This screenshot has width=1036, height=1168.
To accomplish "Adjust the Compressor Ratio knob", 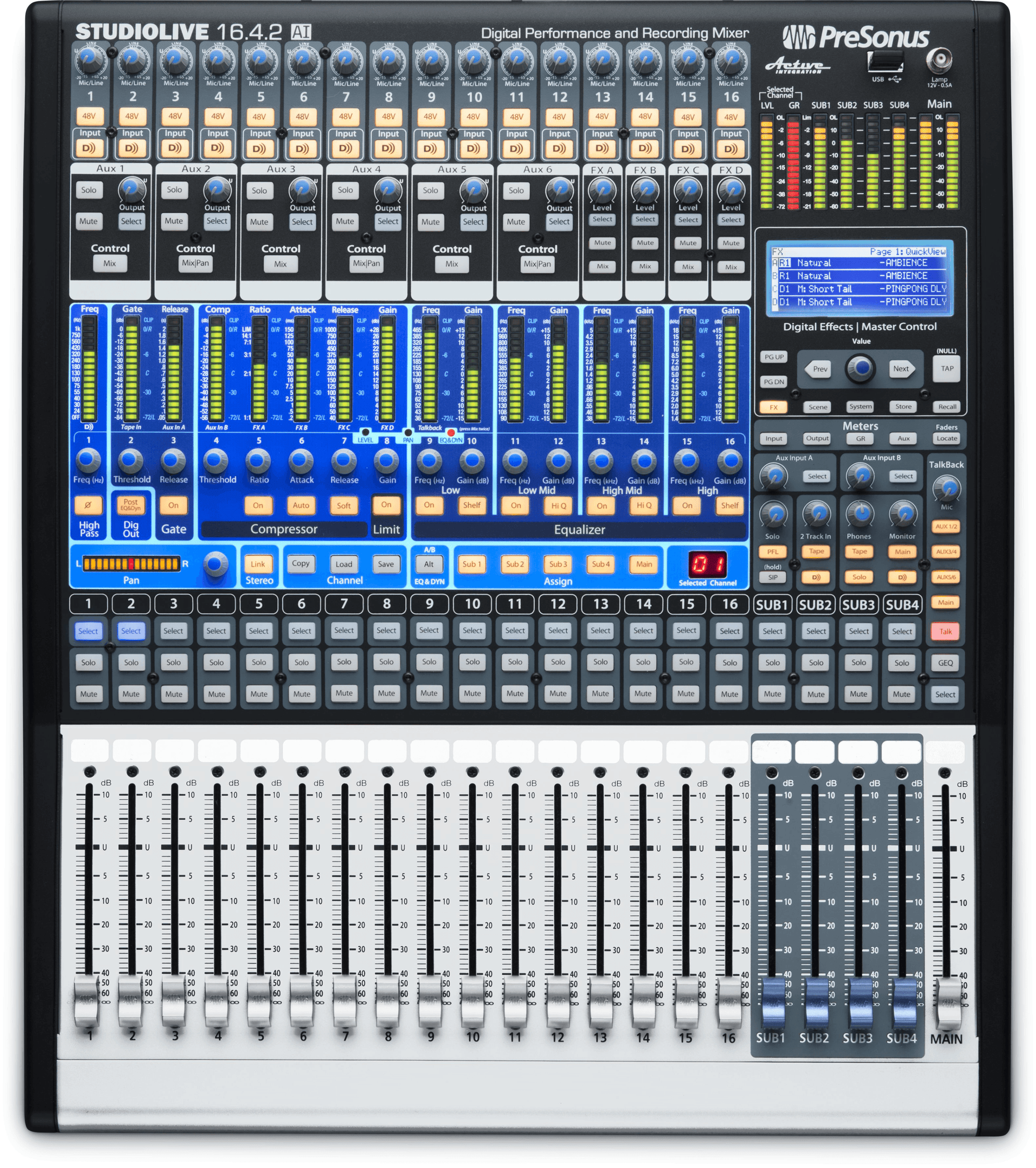I will (x=258, y=460).
